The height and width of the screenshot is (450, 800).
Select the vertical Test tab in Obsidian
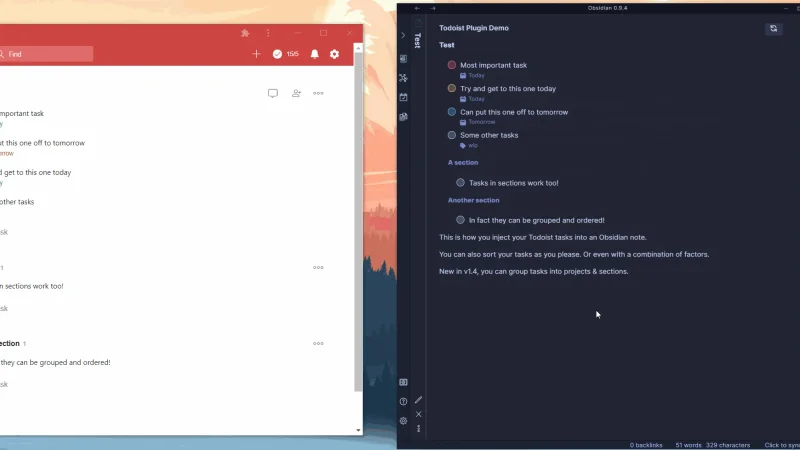418,40
